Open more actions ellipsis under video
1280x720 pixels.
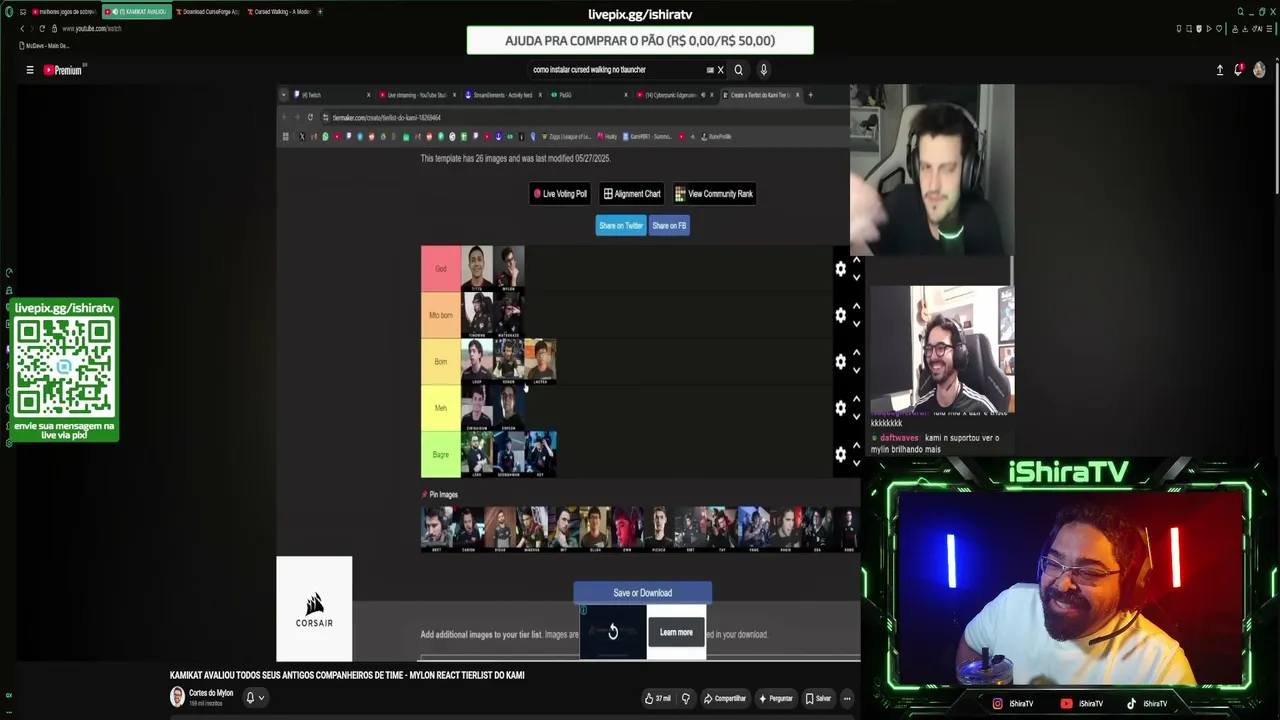point(847,698)
